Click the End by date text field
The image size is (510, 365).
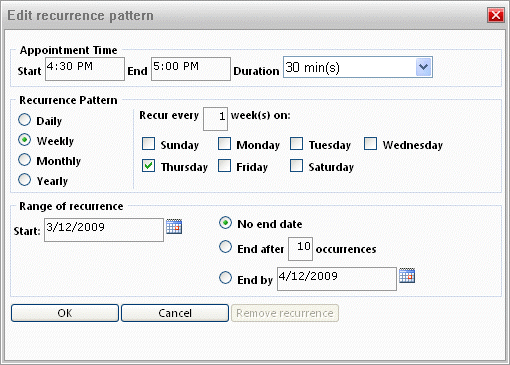coord(337,279)
